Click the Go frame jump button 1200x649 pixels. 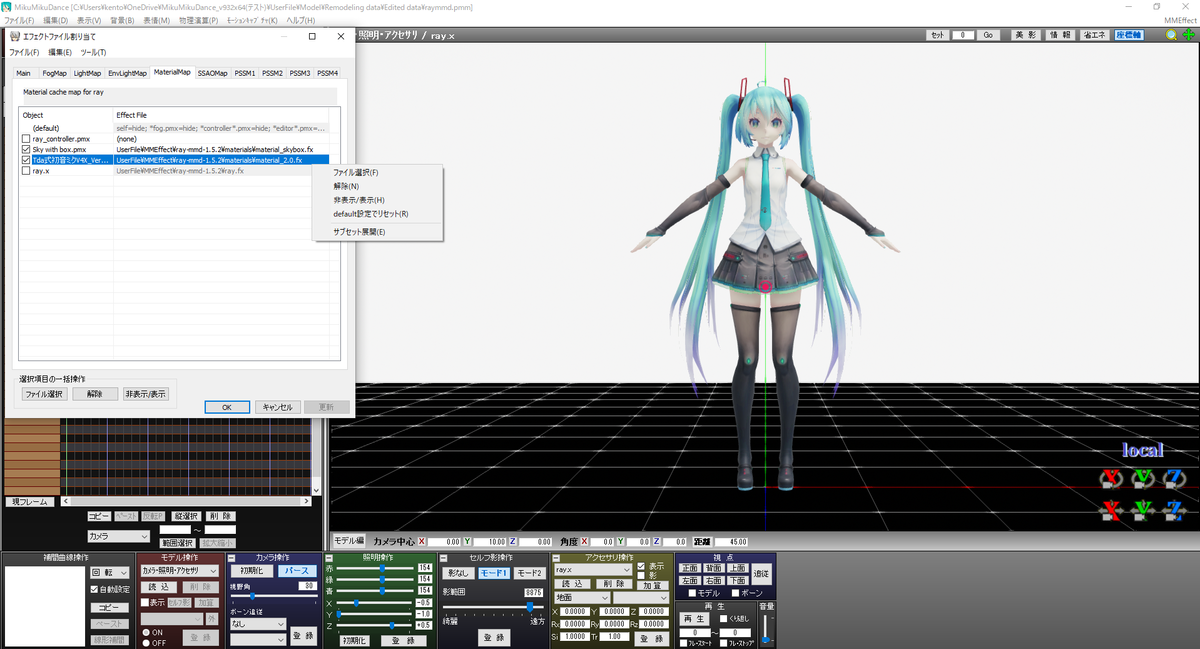988,34
